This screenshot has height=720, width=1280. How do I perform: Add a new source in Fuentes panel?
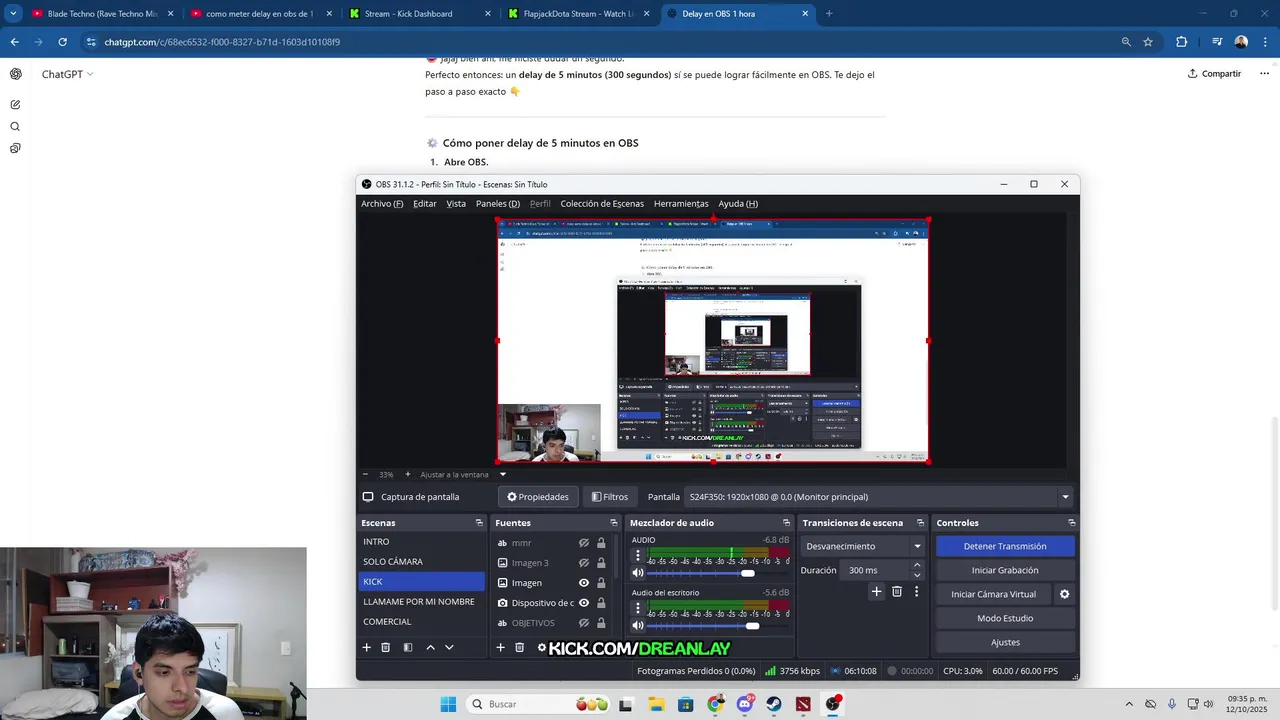(x=500, y=648)
